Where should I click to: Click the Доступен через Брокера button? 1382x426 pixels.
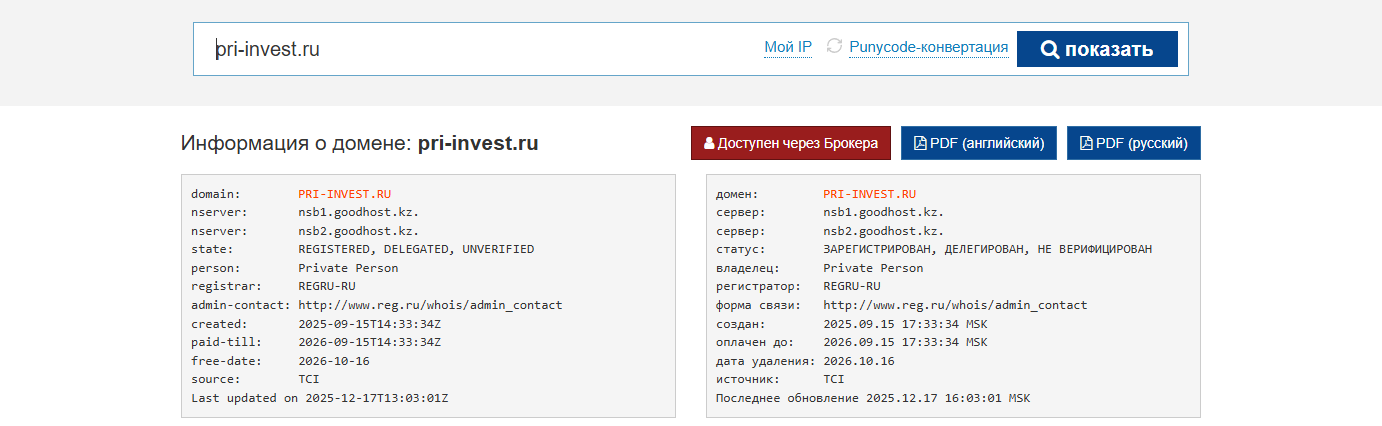point(790,143)
